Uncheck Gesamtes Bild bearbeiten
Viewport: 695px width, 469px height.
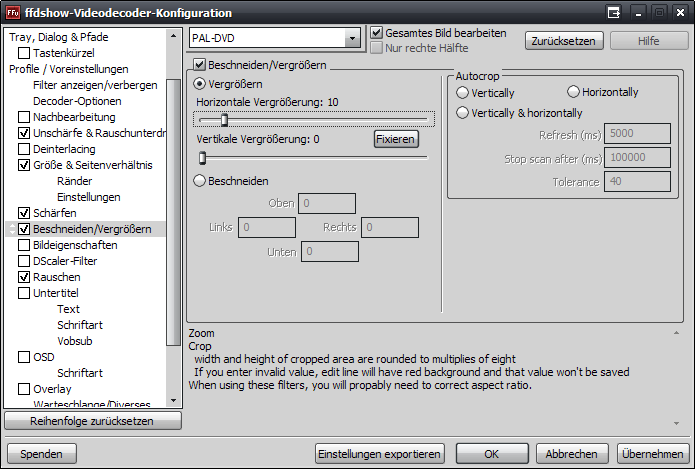click(376, 32)
